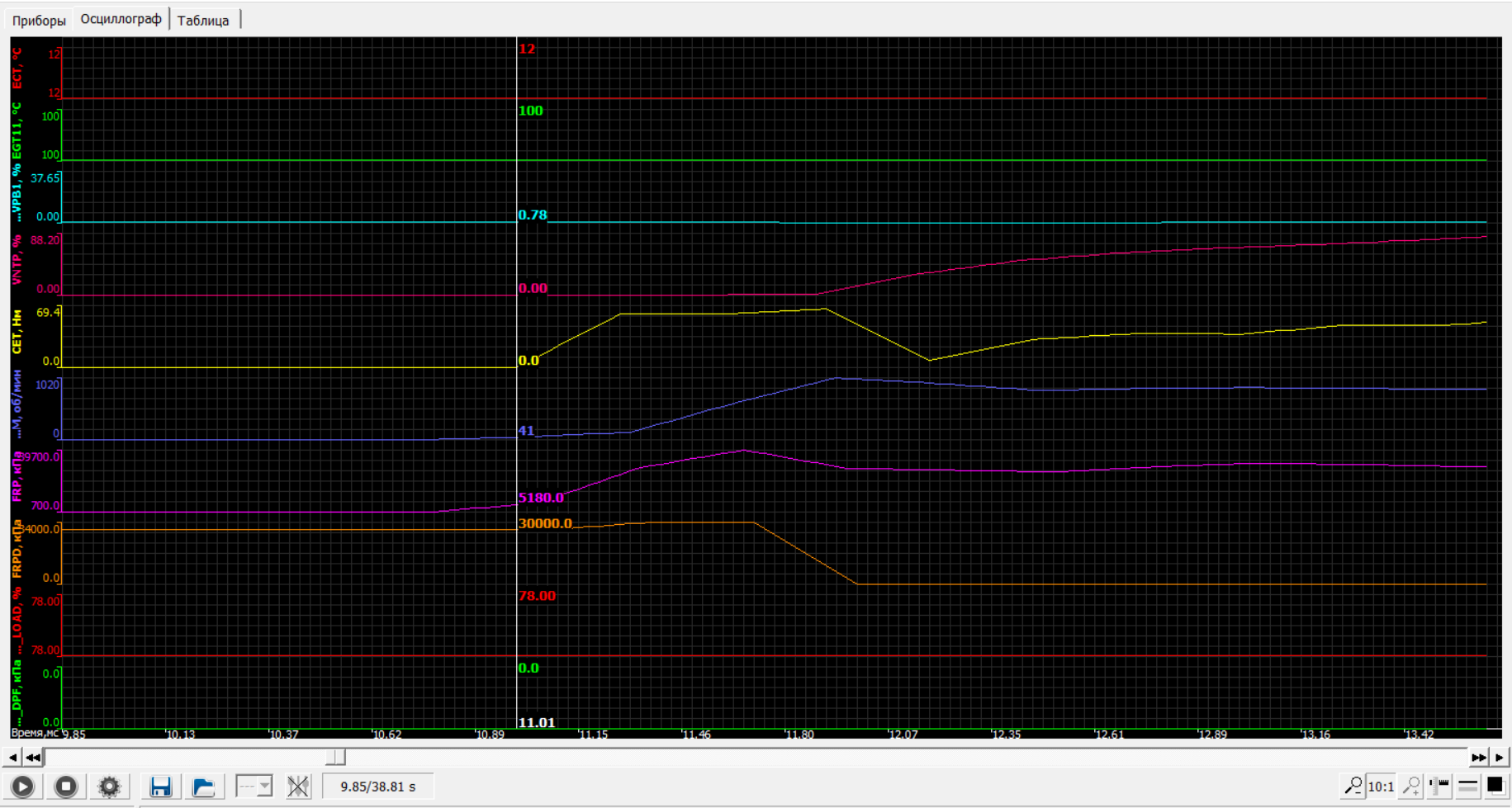Toggle the ruler scale icon
Viewport: 1512px width, 808px height.
click(x=1440, y=787)
